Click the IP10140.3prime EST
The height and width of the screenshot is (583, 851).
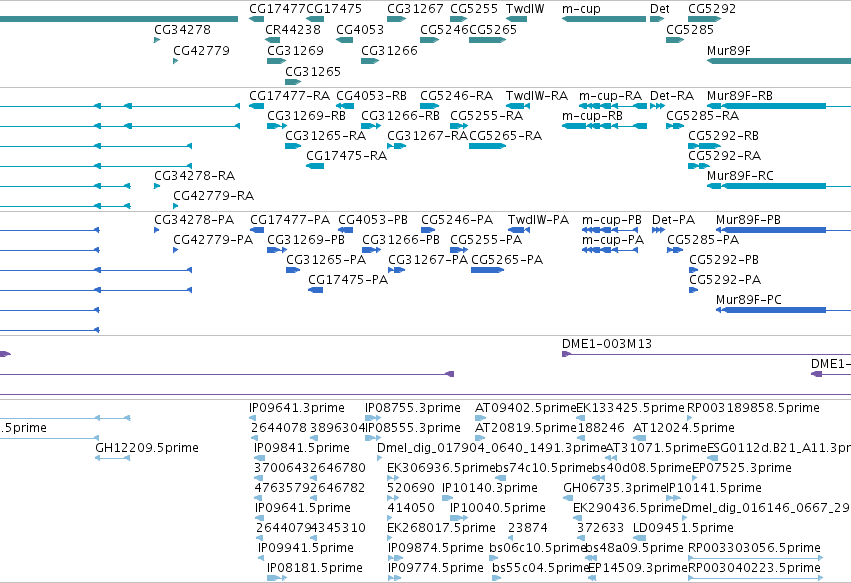pos(447,498)
